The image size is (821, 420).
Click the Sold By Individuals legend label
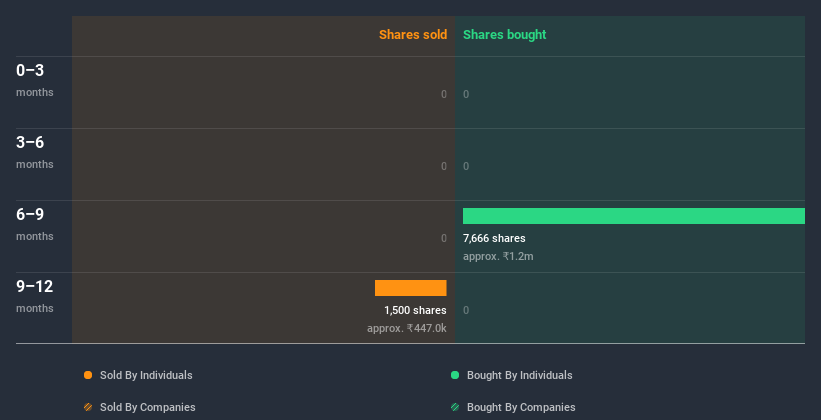click(x=146, y=375)
